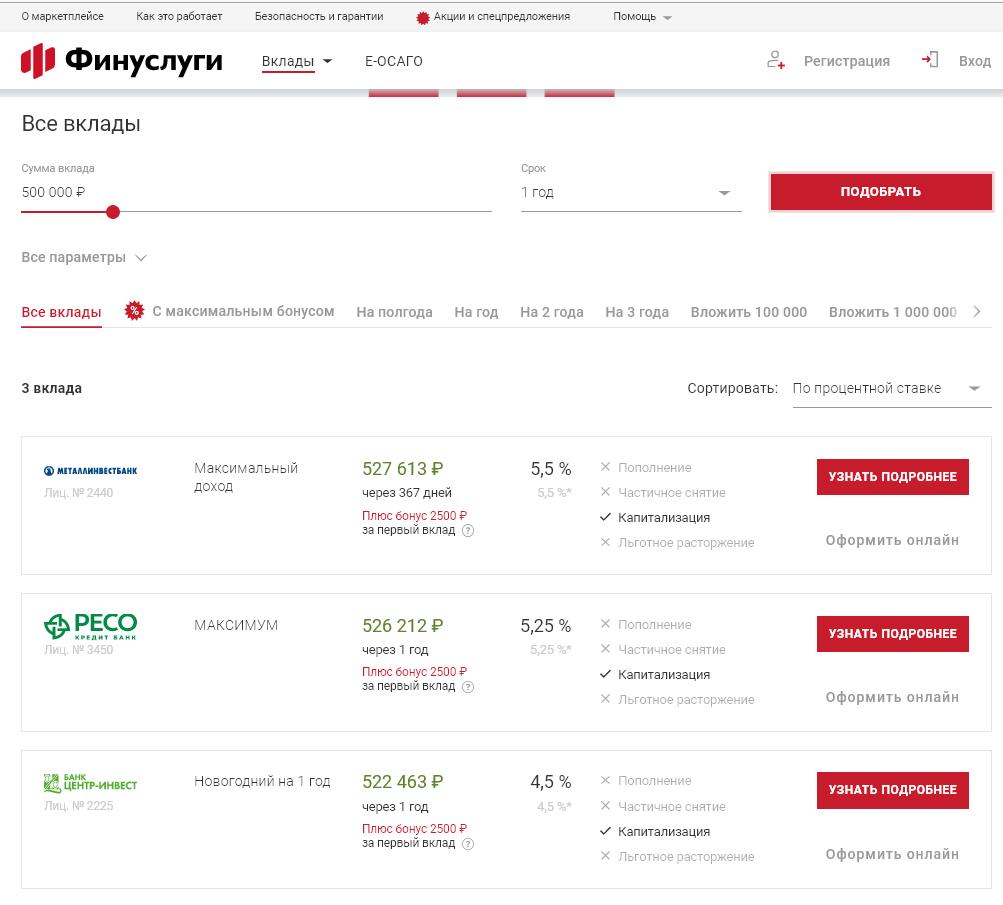1003x905 pixels.
Task: Click the registration user-plus icon
Action: click(775, 60)
